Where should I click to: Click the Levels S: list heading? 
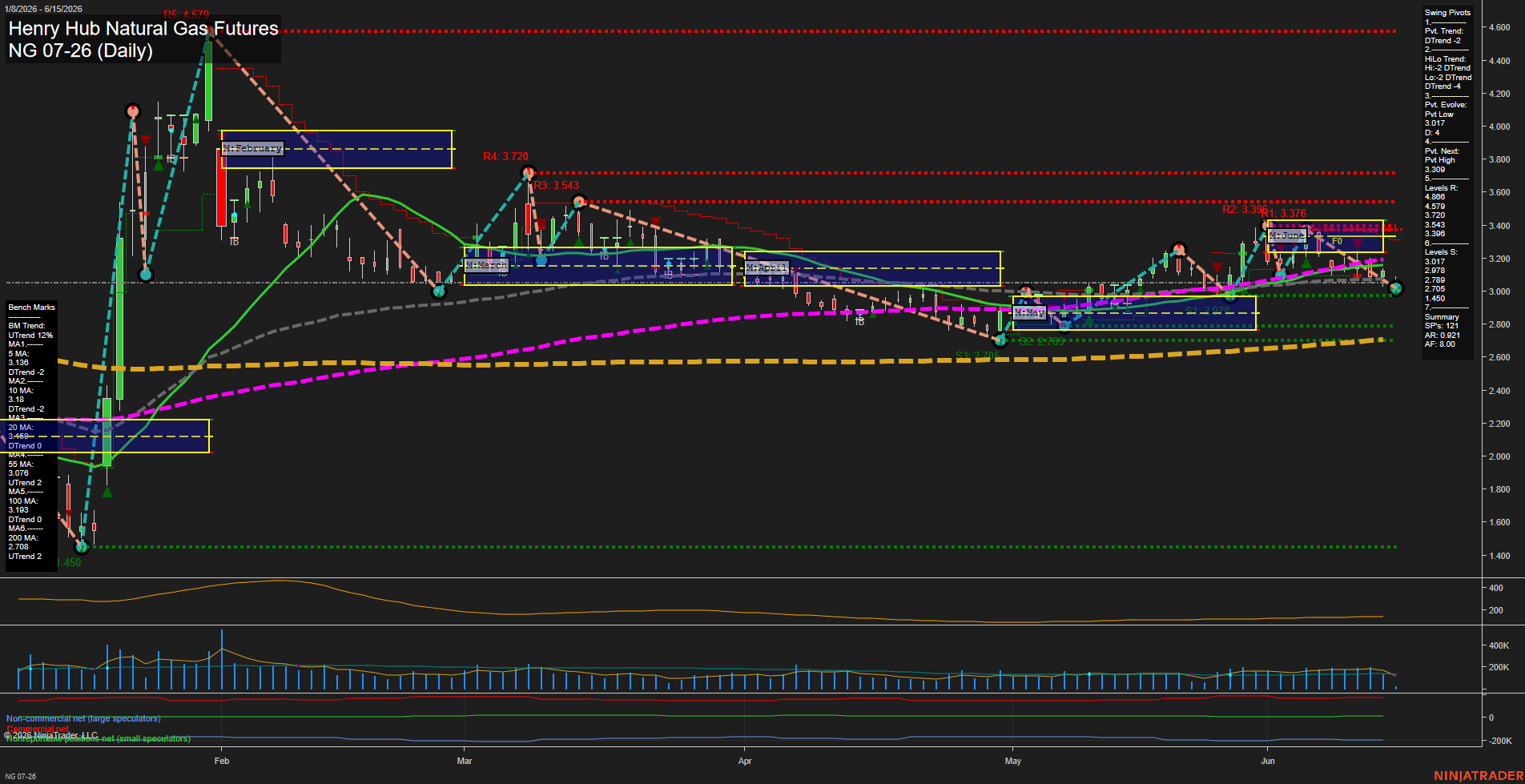pyautogui.click(x=1441, y=252)
